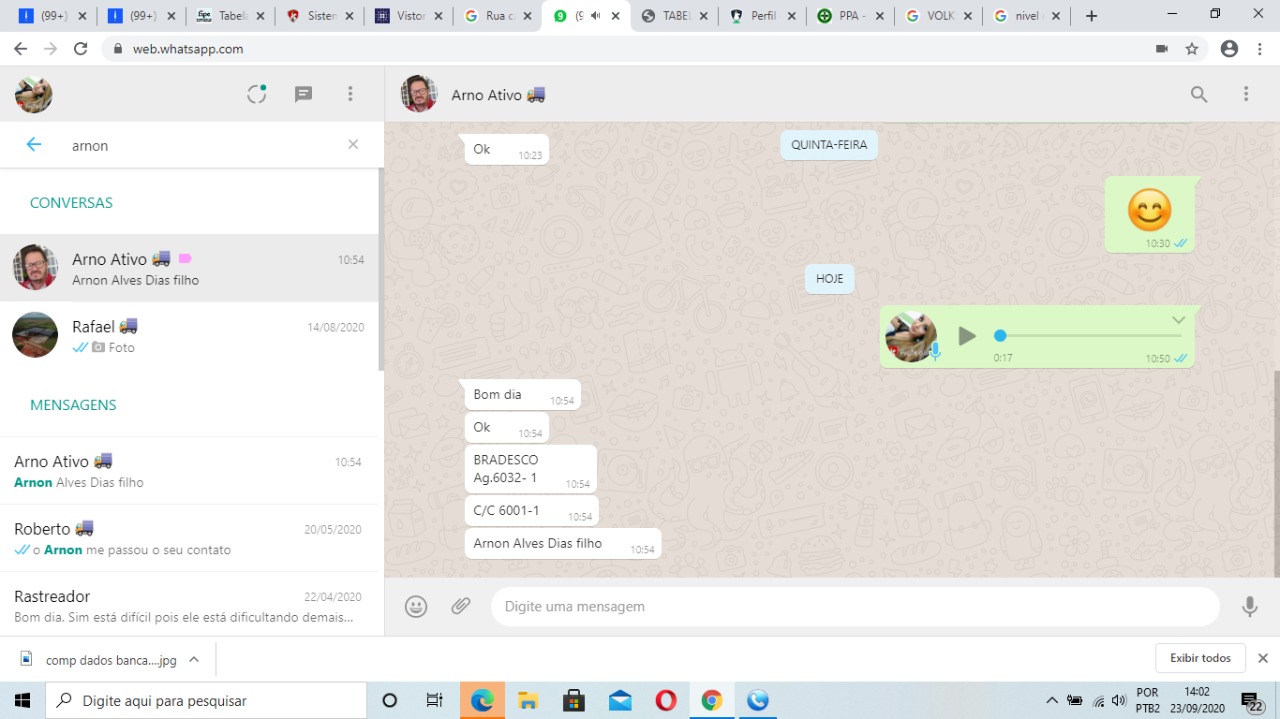Seek on the voice message slider

pyautogui.click(x=1090, y=336)
